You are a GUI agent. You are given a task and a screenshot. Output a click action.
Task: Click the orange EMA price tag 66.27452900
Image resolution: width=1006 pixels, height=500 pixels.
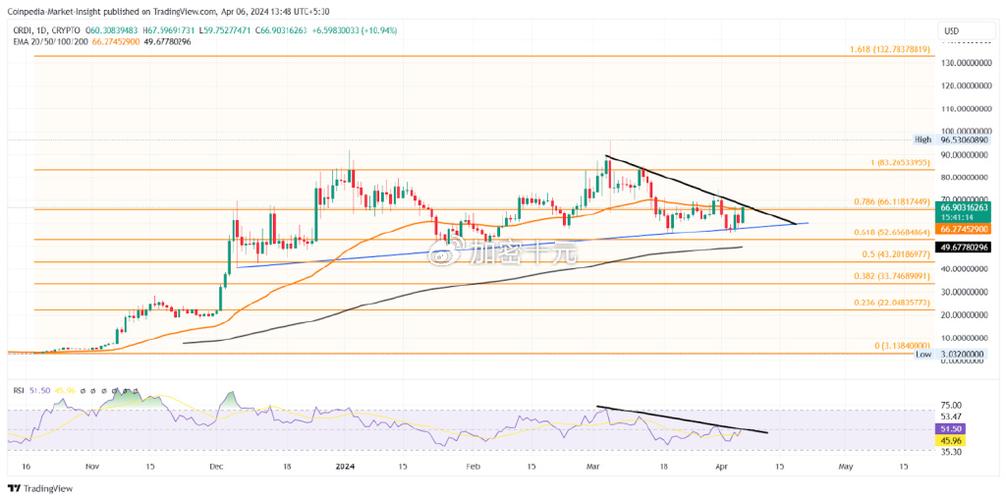click(x=965, y=230)
